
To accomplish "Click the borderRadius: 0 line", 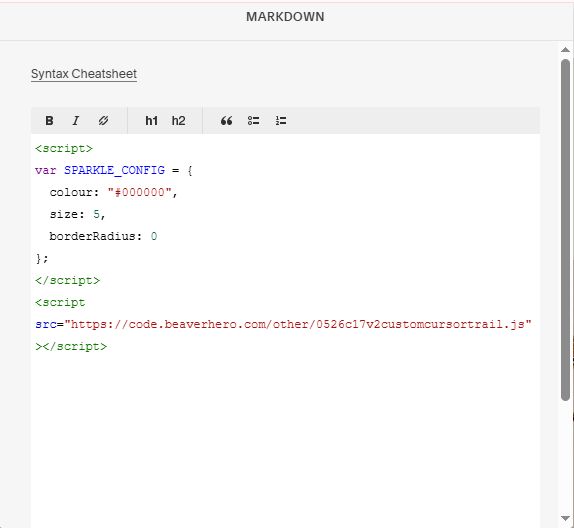I will (x=103, y=236).
